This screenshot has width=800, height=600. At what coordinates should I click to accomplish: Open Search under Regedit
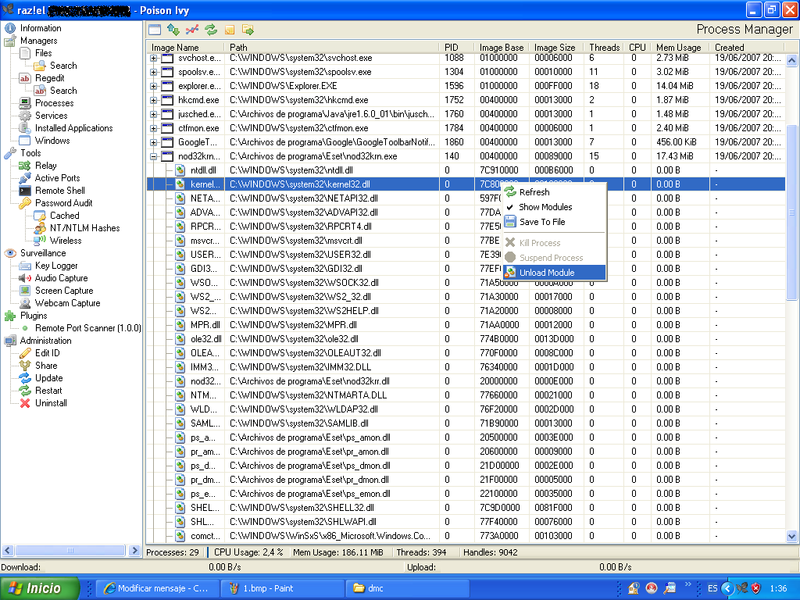point(63,91)
